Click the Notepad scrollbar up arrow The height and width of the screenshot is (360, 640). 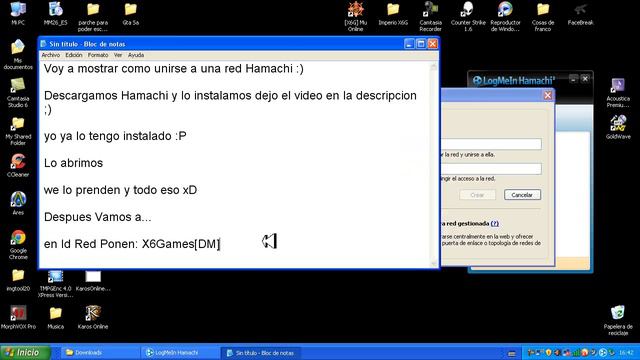point(434,67)
